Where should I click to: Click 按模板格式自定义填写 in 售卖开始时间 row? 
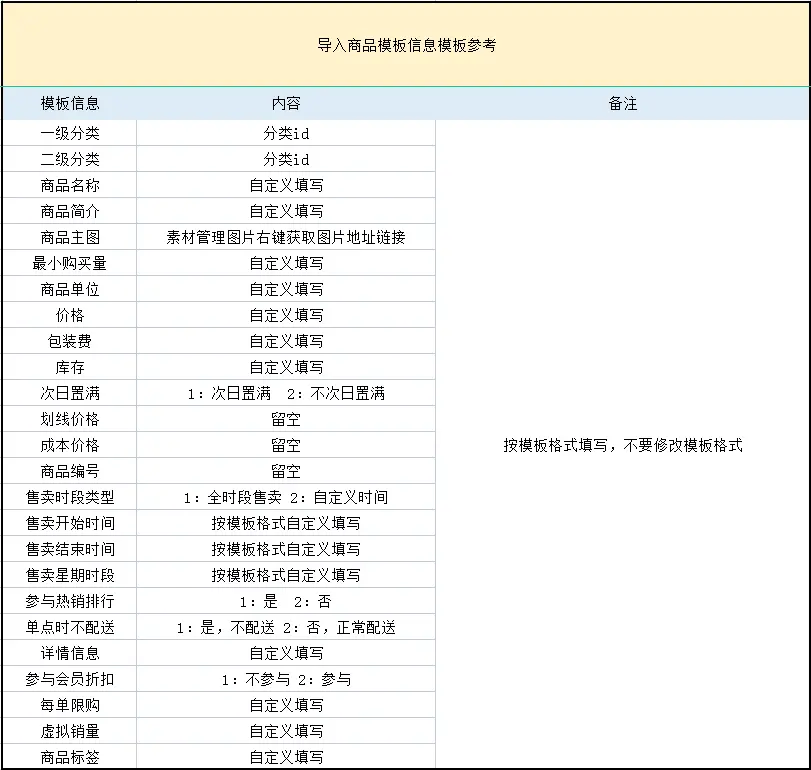tap(286, 523)
